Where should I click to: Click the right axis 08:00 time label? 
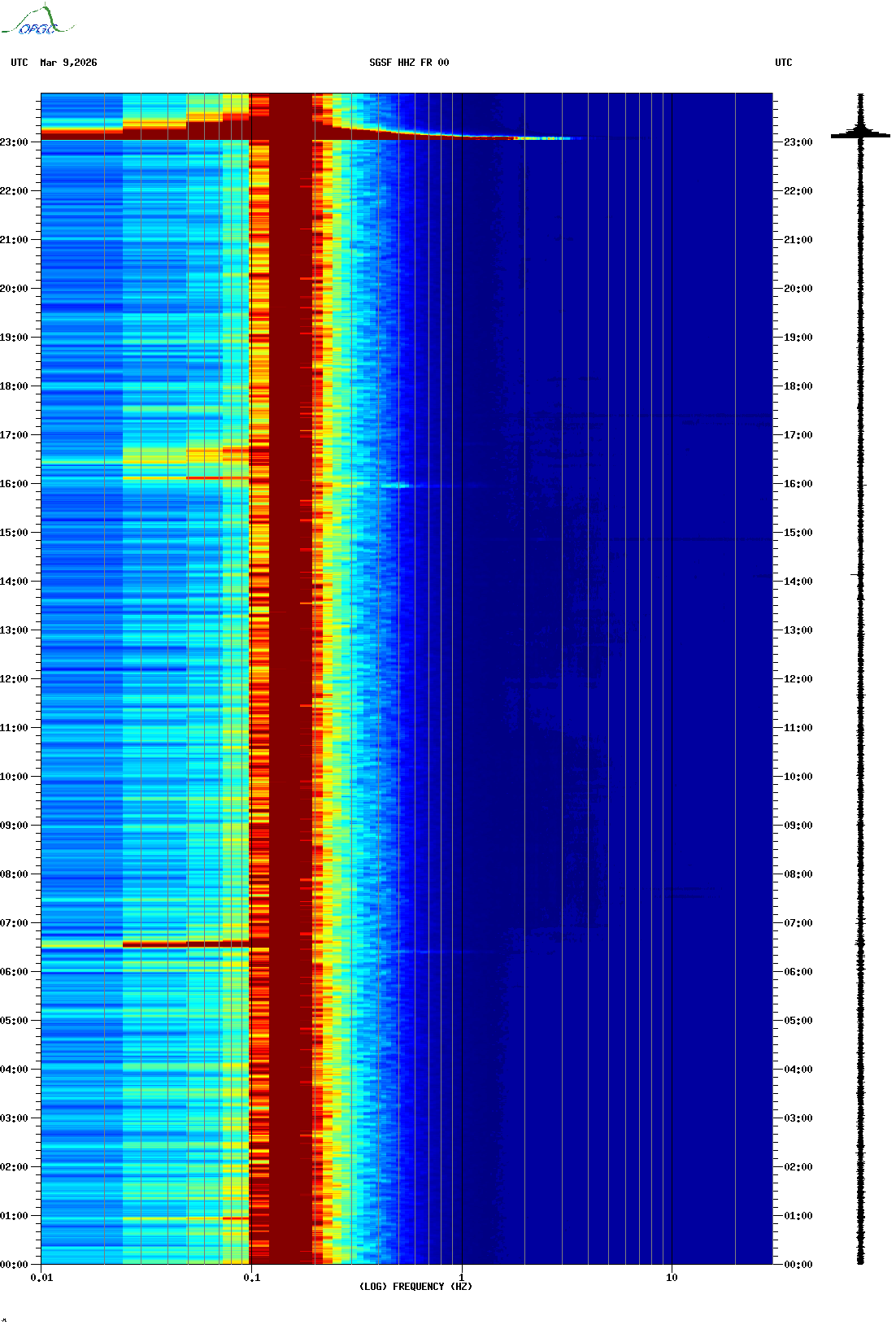[798, 874]
